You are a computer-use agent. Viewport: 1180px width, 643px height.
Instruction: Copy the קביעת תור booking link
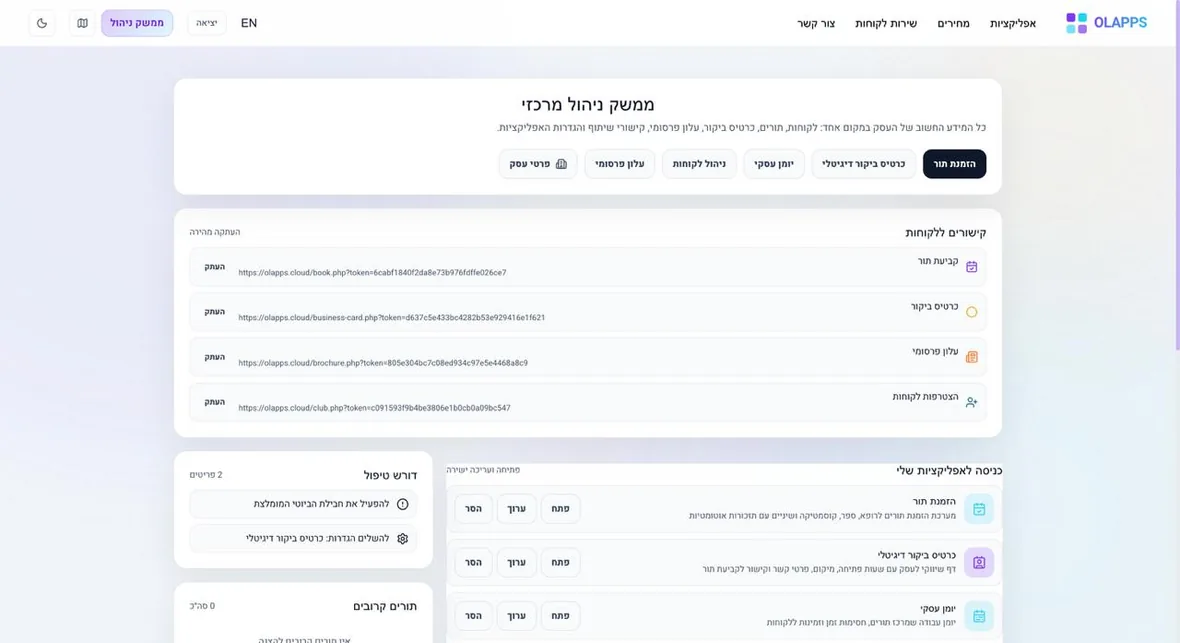(x=214, y=267)
